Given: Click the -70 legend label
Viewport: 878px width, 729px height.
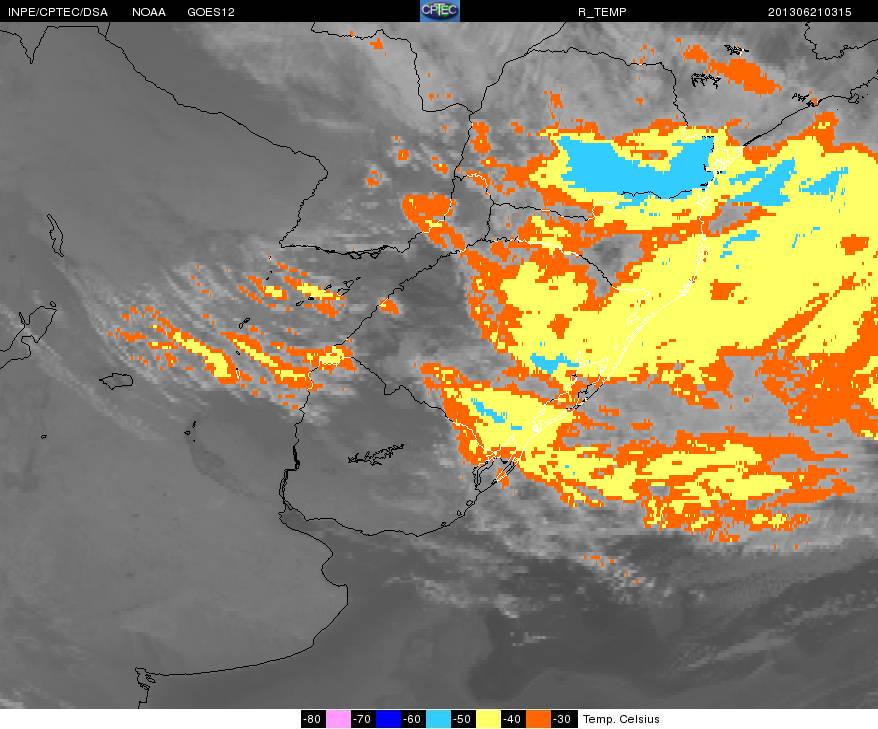Looking at the screenshot, I should click(363, 719).
